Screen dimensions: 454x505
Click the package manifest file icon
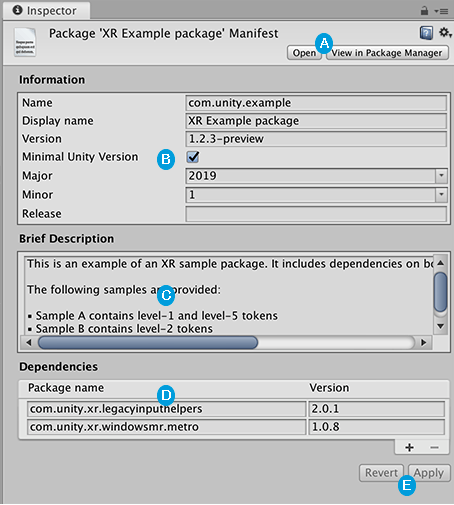[25, 42]
